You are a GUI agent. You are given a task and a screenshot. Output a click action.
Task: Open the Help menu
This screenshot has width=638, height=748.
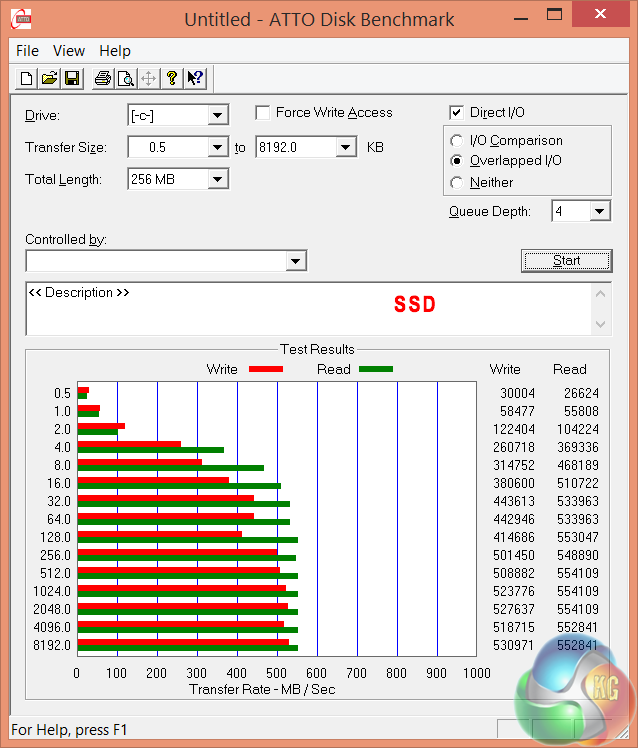(115, 51)
